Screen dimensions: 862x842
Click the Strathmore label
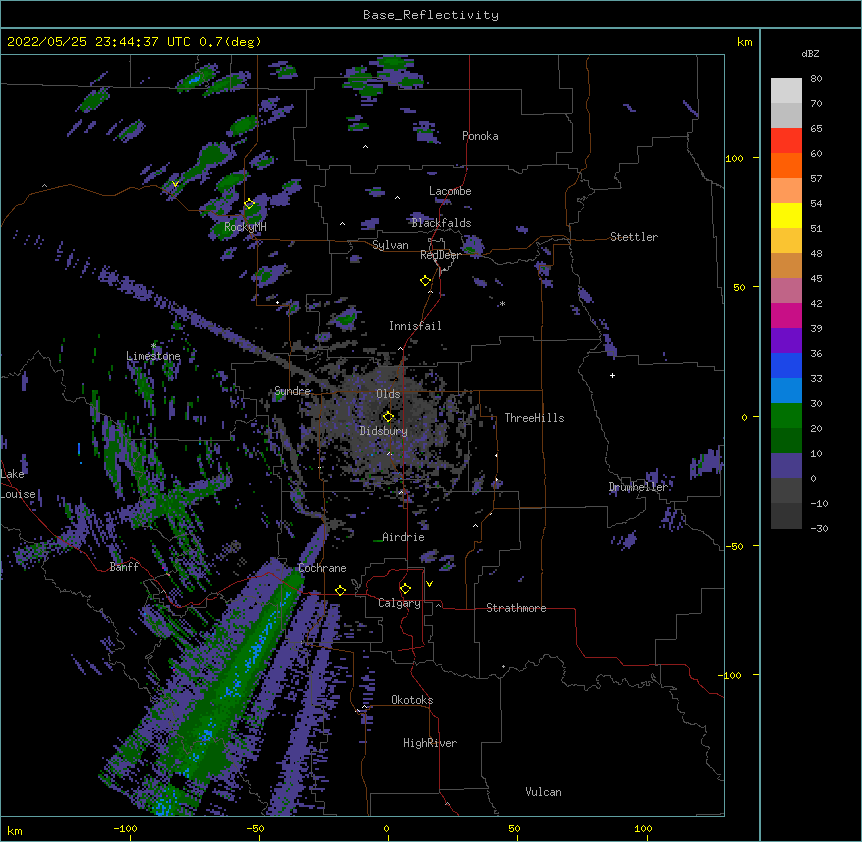(516, 608)
